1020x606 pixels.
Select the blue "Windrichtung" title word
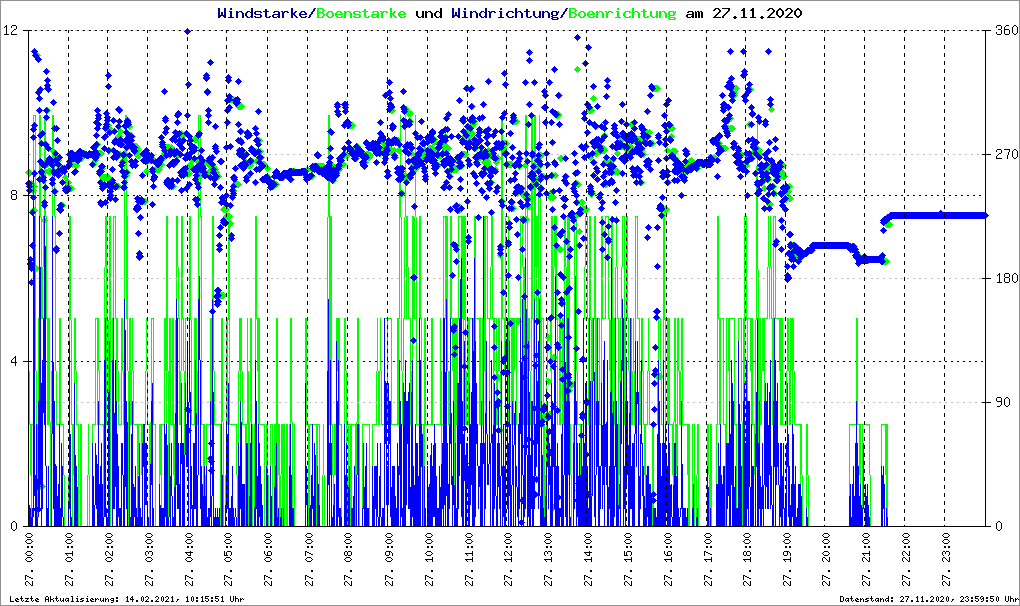[x=506, y=14]
